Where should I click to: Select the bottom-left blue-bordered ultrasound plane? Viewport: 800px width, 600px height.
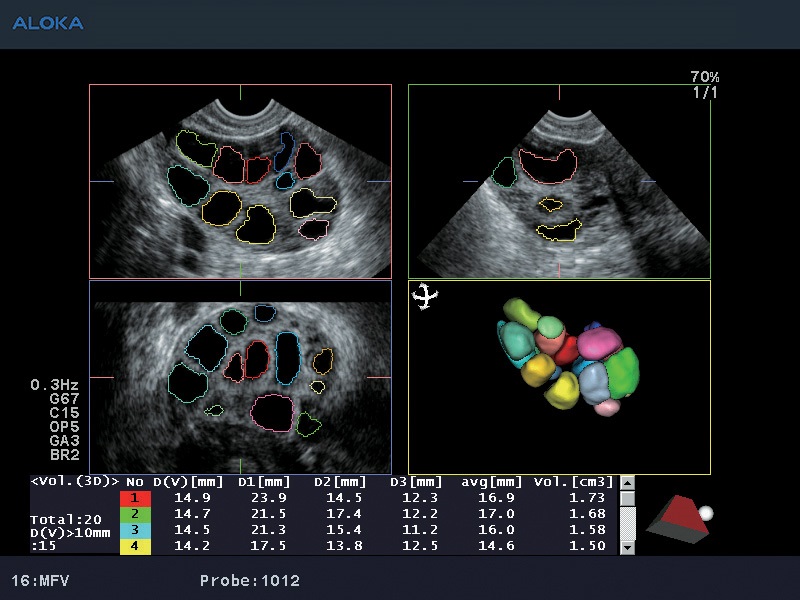[240, 377]
